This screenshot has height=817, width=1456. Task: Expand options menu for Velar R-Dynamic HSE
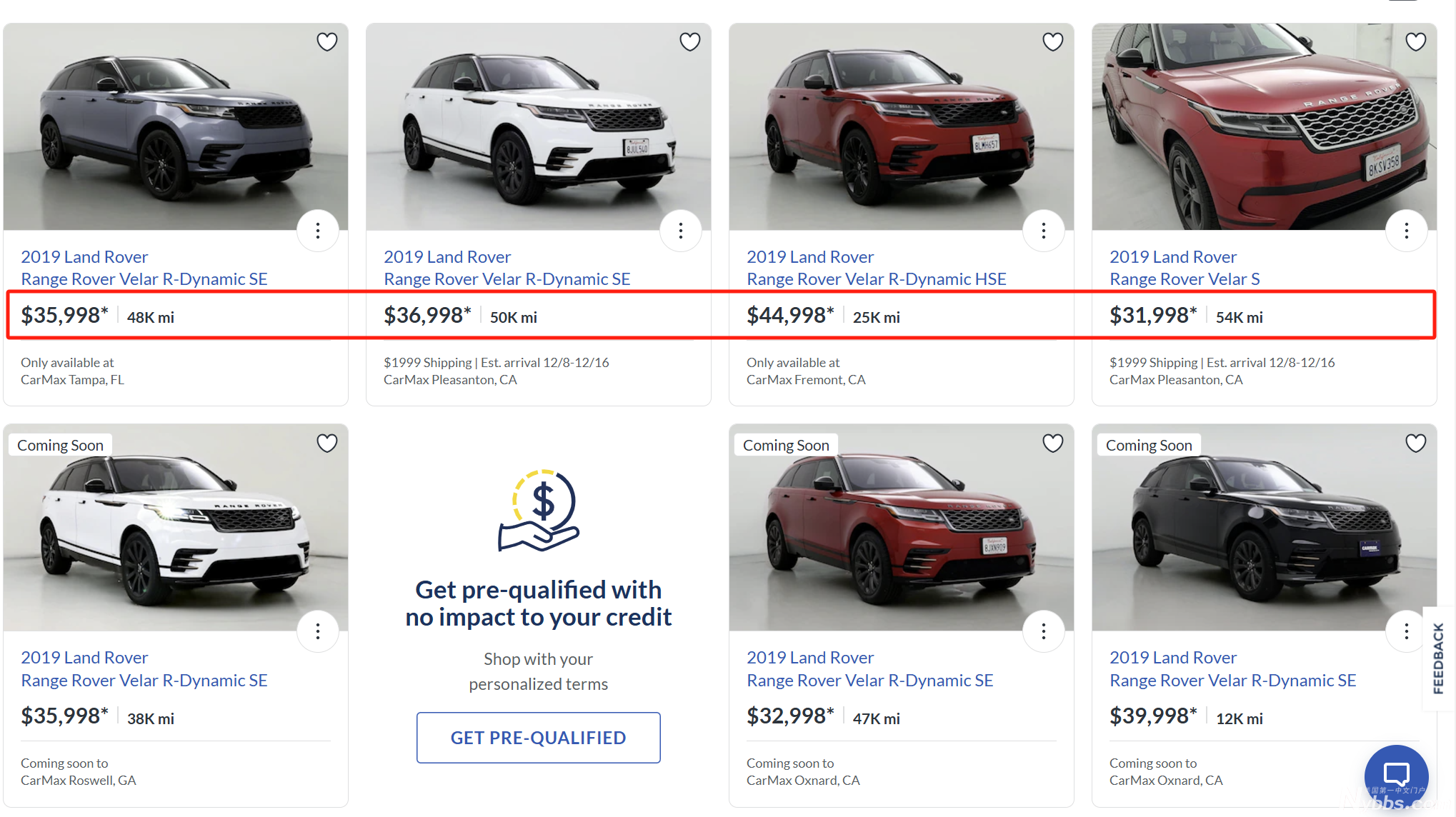tap(1044, 231)
